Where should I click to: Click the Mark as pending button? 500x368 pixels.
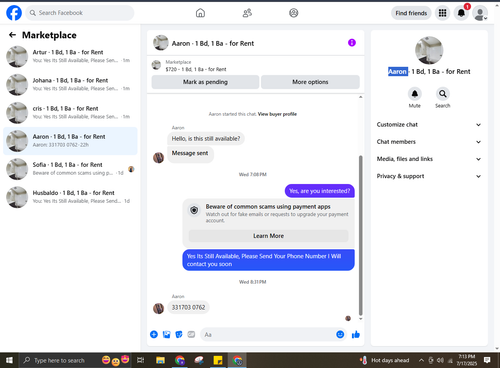[205, 82]
